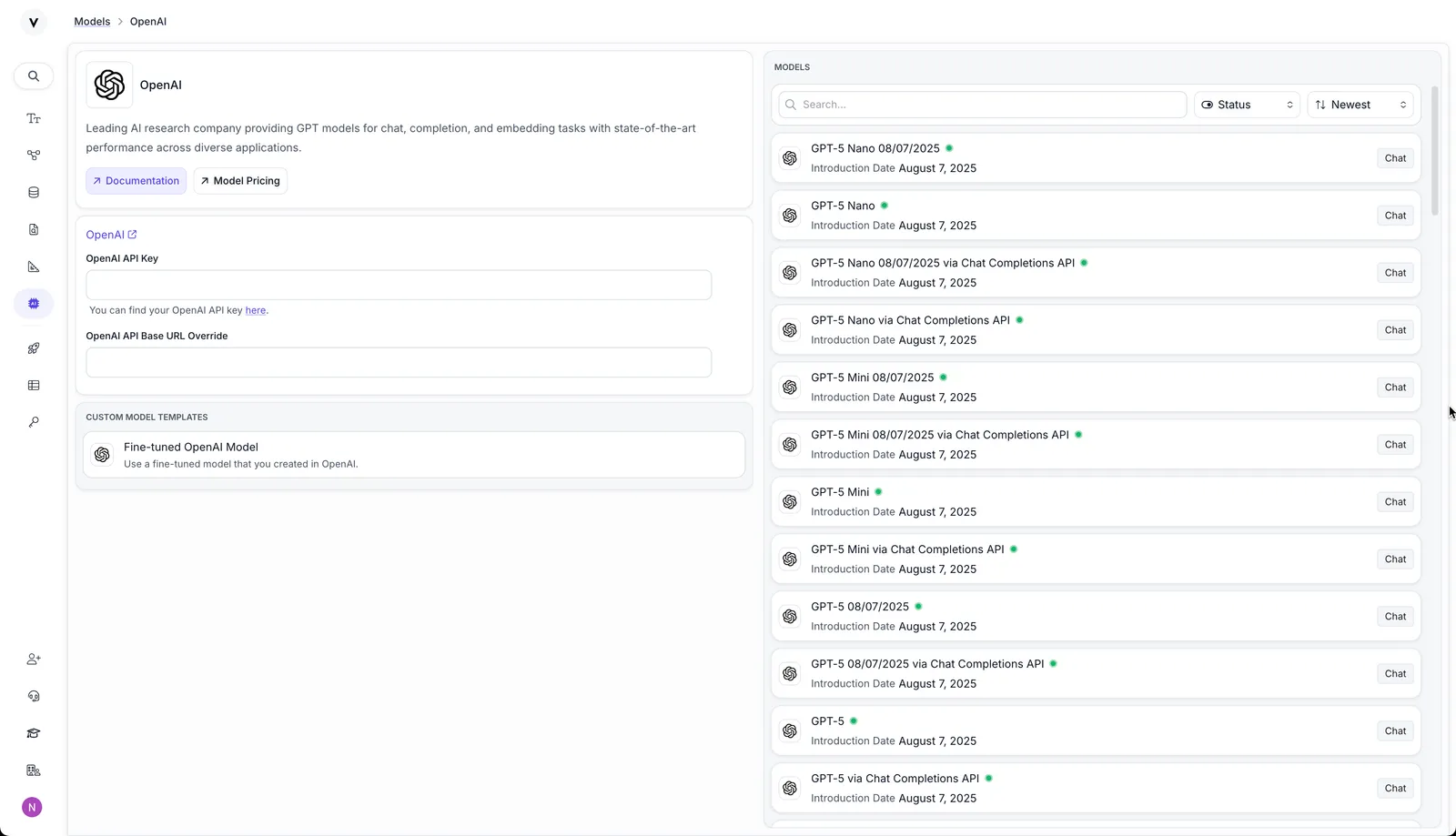Click the document search sidebar icon
Image resolution: width=1456 pixels, height=836 pixels.
point(34,229)
